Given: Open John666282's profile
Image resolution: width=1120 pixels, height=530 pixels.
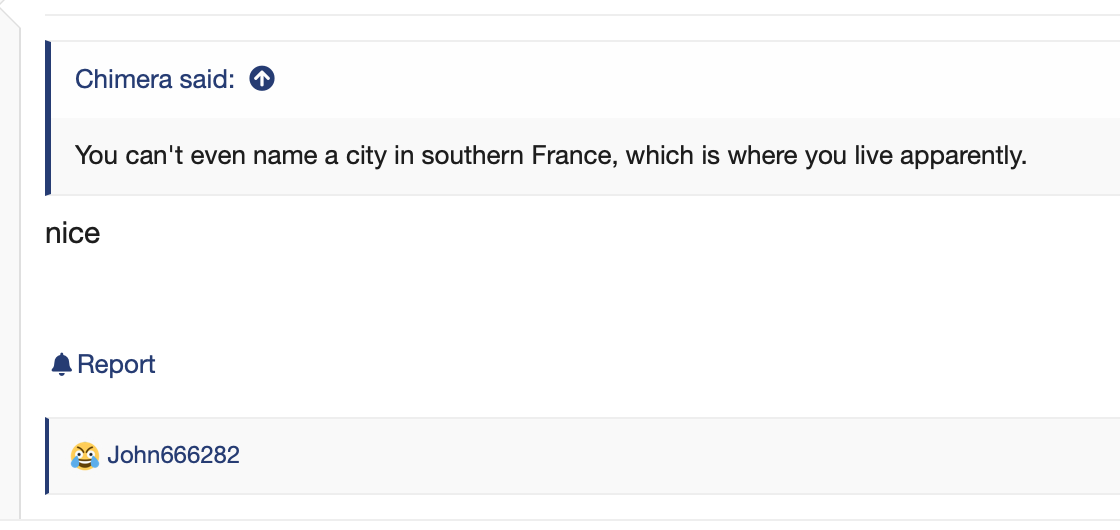Looking at the screenshot, I should 174,455.
